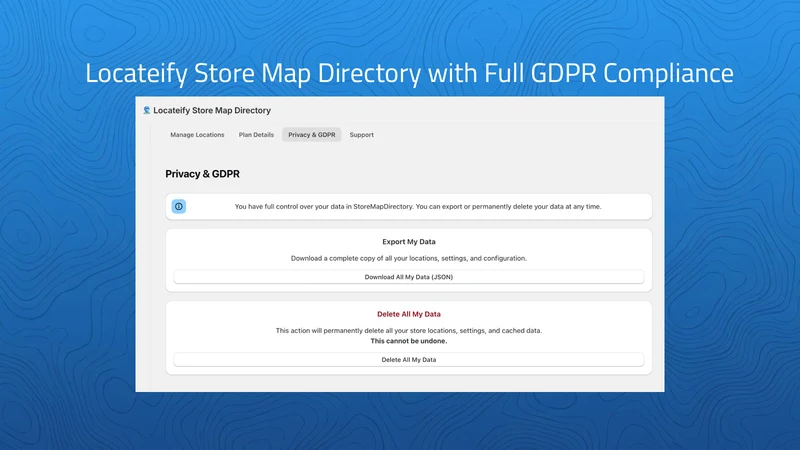Screen dimensions: 800x450
Task: Click Download All My Data (JSON) button
Action: (x=409, y=277)
